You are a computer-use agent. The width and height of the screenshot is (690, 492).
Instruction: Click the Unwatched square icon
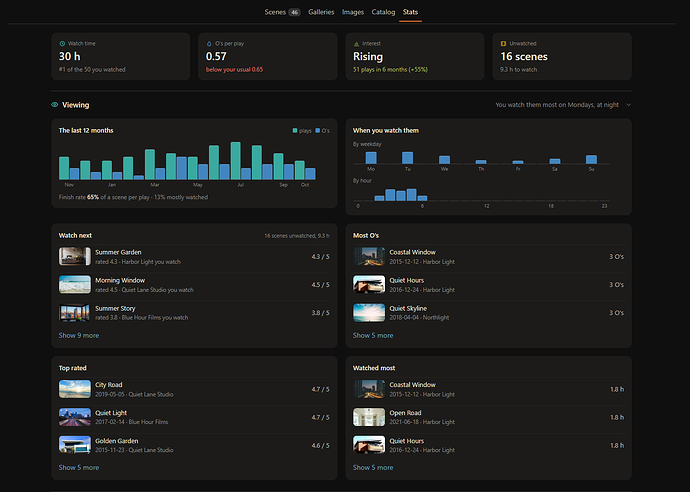pos(503,44)
